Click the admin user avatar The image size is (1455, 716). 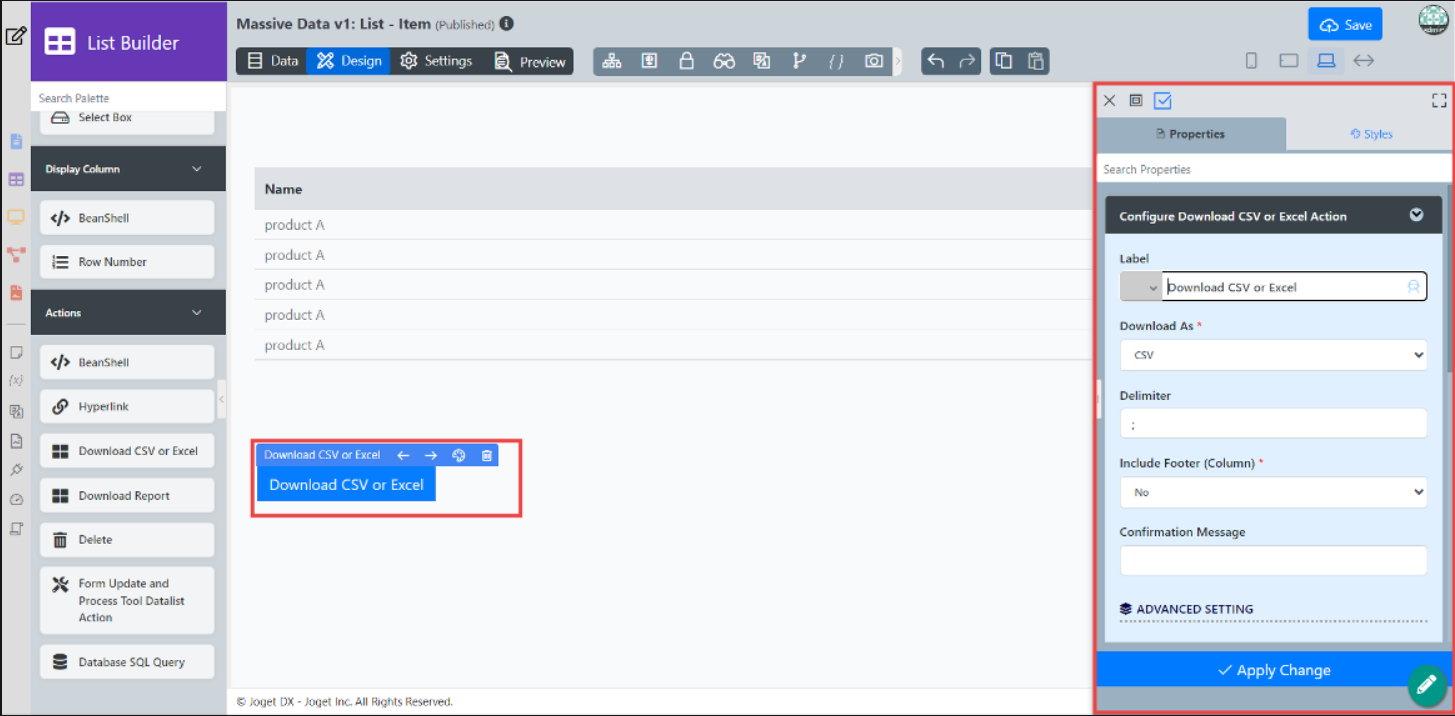[x=1433, y=22]
